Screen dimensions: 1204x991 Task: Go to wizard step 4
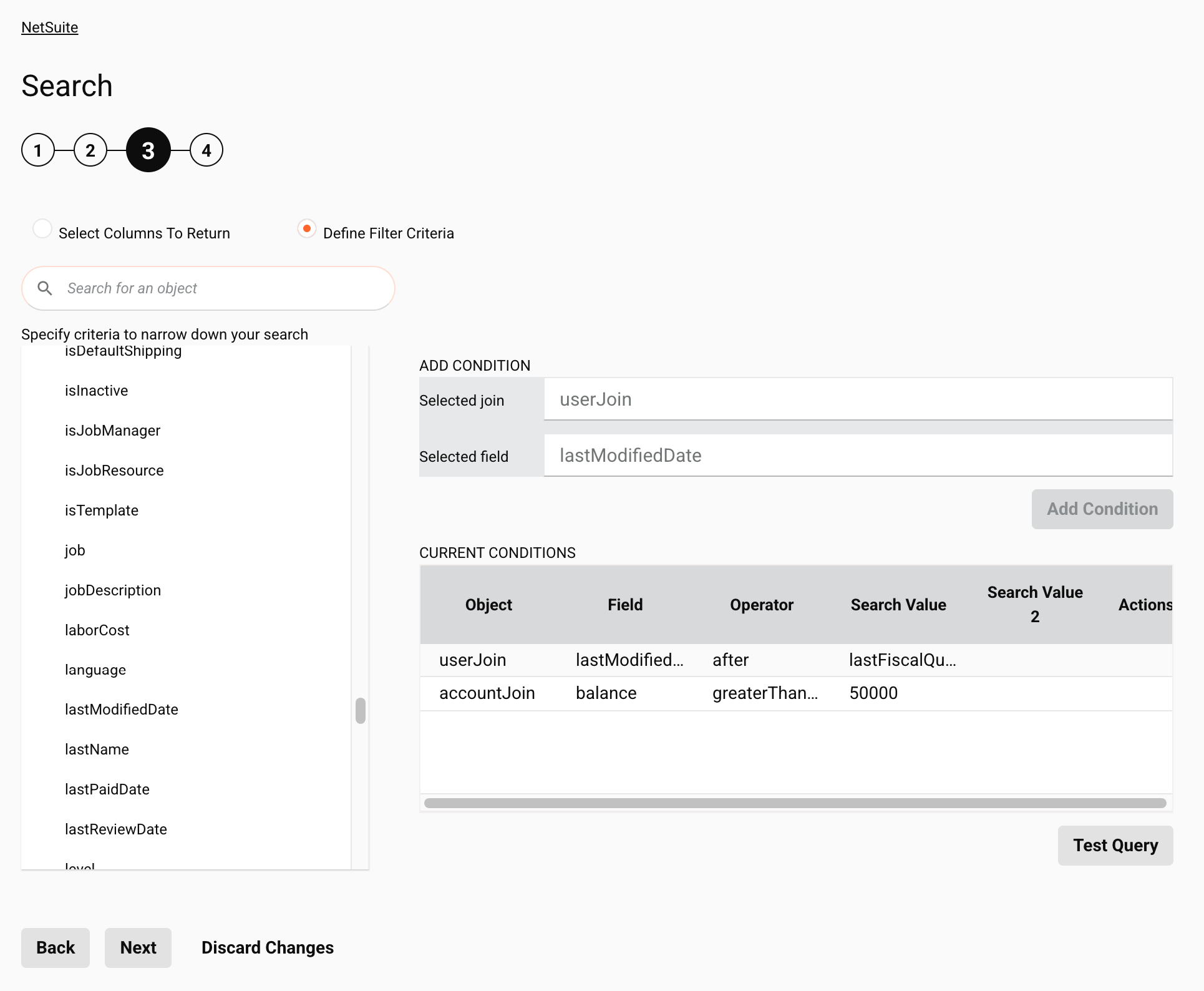click(206, 150)
